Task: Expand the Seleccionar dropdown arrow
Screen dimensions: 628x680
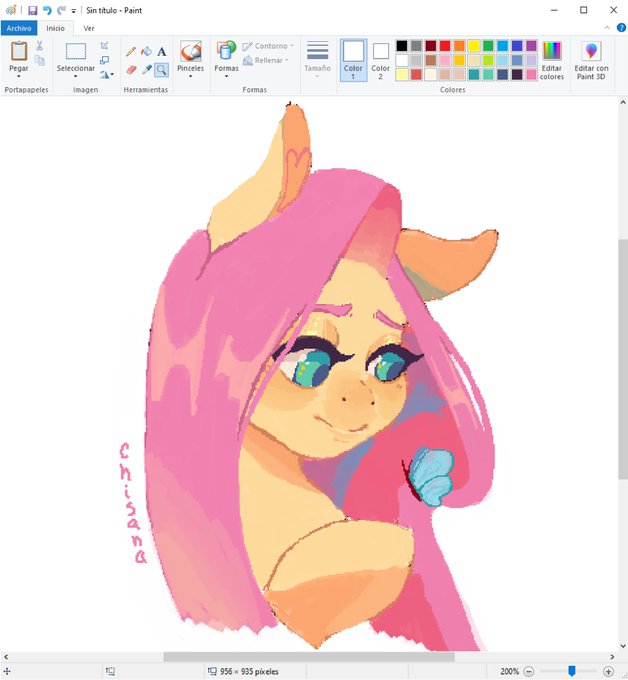Action: pos(75,77)
